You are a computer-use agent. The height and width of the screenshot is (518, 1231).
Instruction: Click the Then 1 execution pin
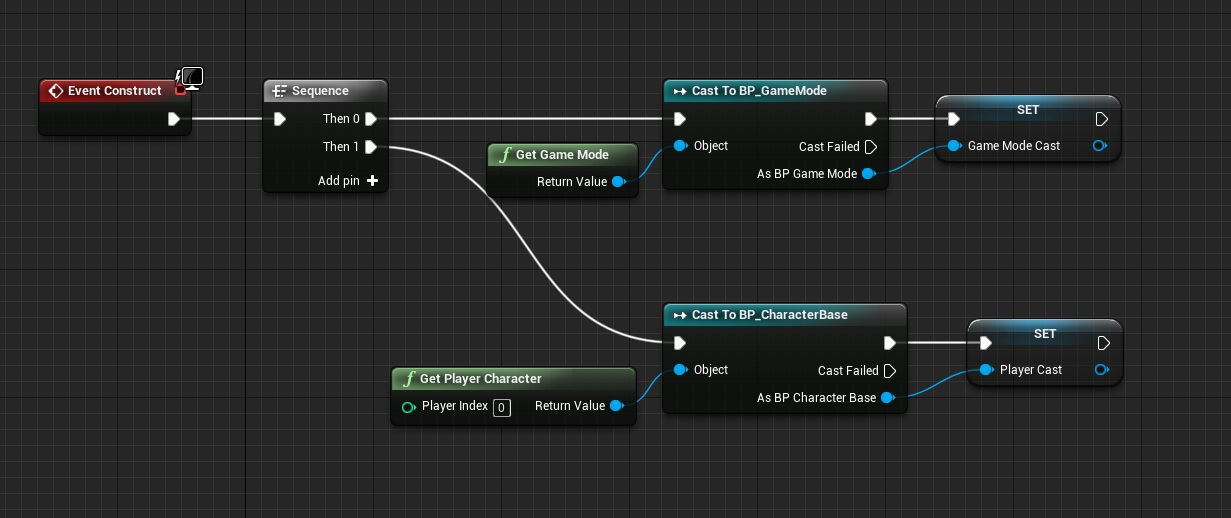coord(371,147)
